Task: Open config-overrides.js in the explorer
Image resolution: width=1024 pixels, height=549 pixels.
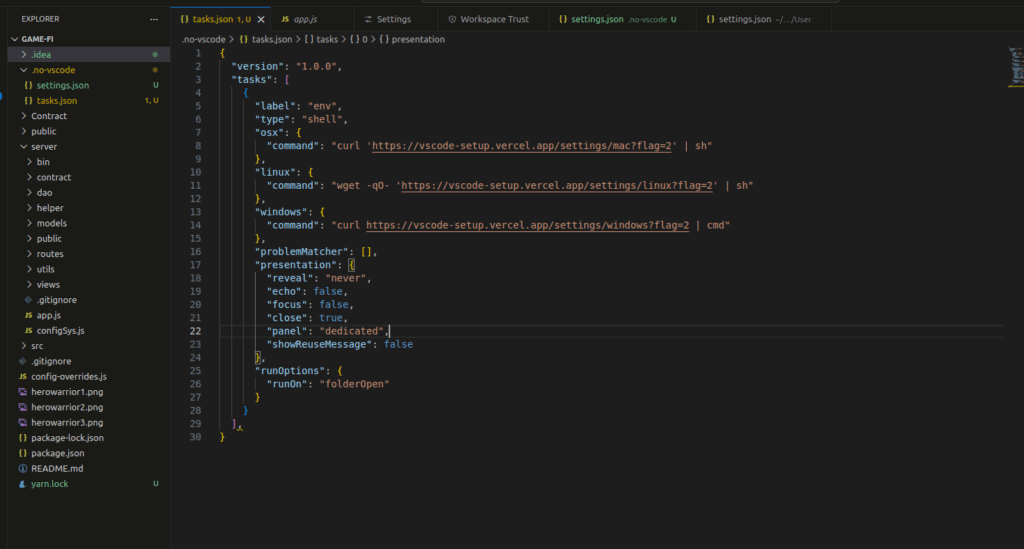Action: click(x=68, y=376)
